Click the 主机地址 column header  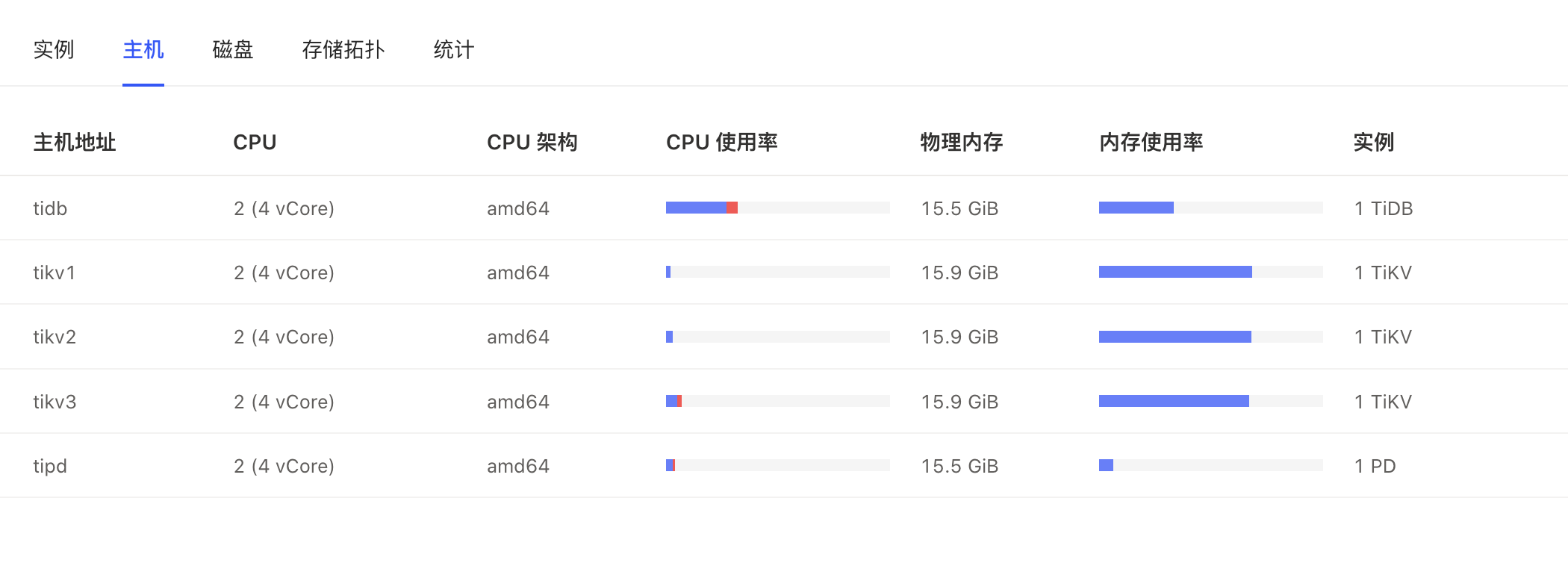coord(75,142)
